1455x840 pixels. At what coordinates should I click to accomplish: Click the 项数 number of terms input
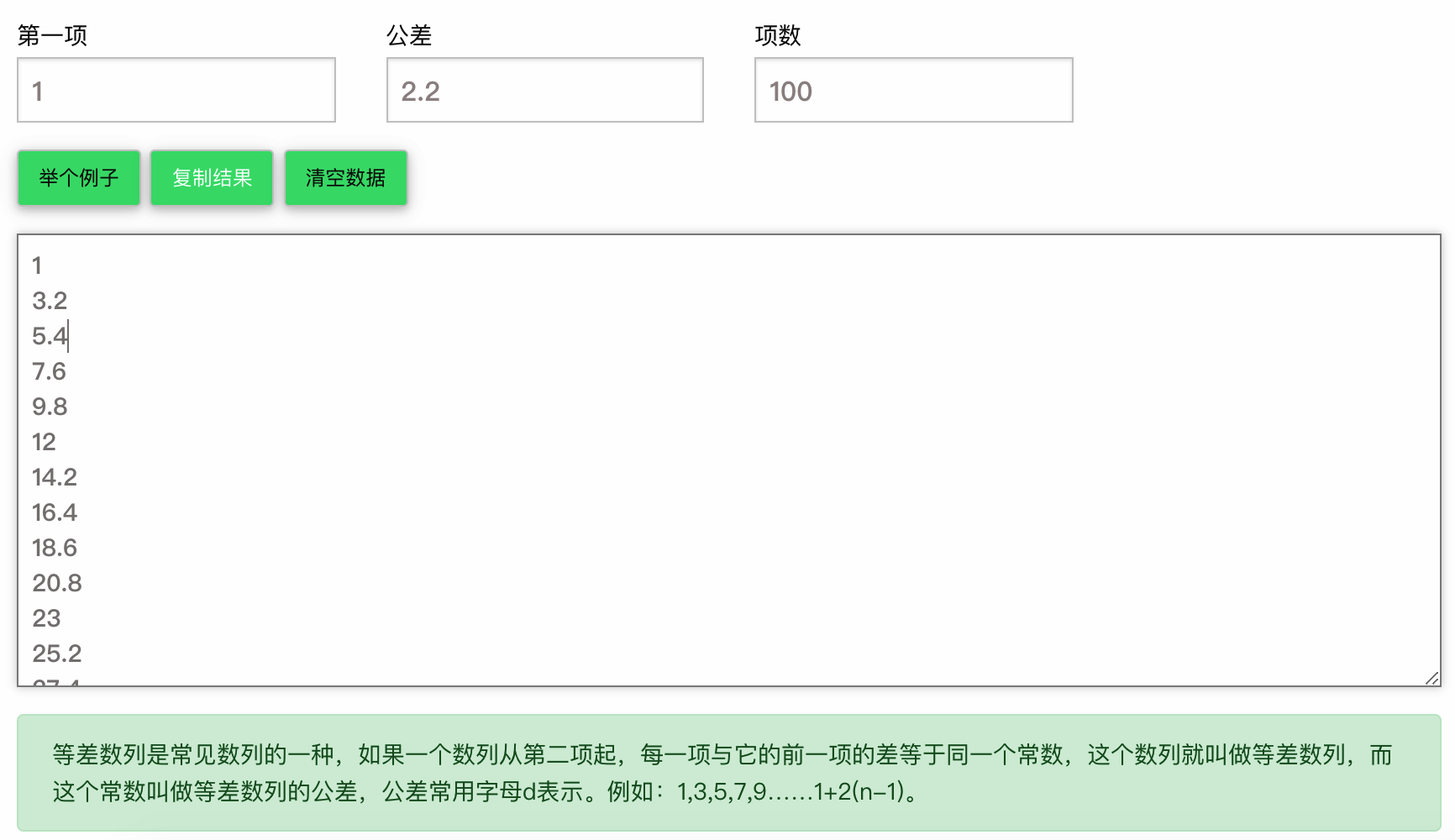click(912, 90)
